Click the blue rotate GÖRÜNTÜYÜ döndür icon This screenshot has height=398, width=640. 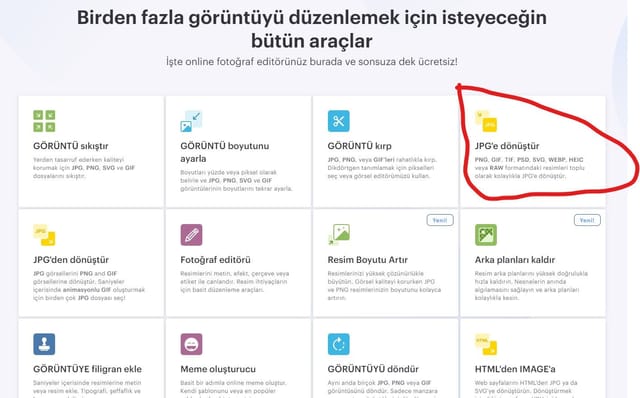click(338, 344)
